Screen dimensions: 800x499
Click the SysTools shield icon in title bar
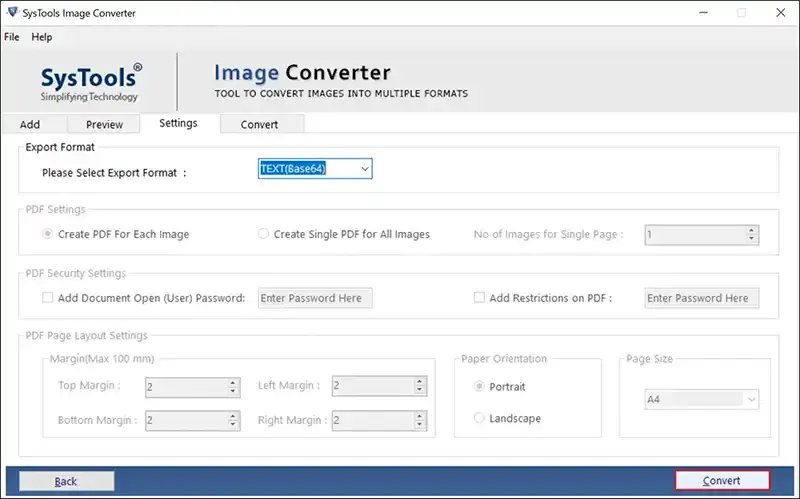click(x=13, y=12)
